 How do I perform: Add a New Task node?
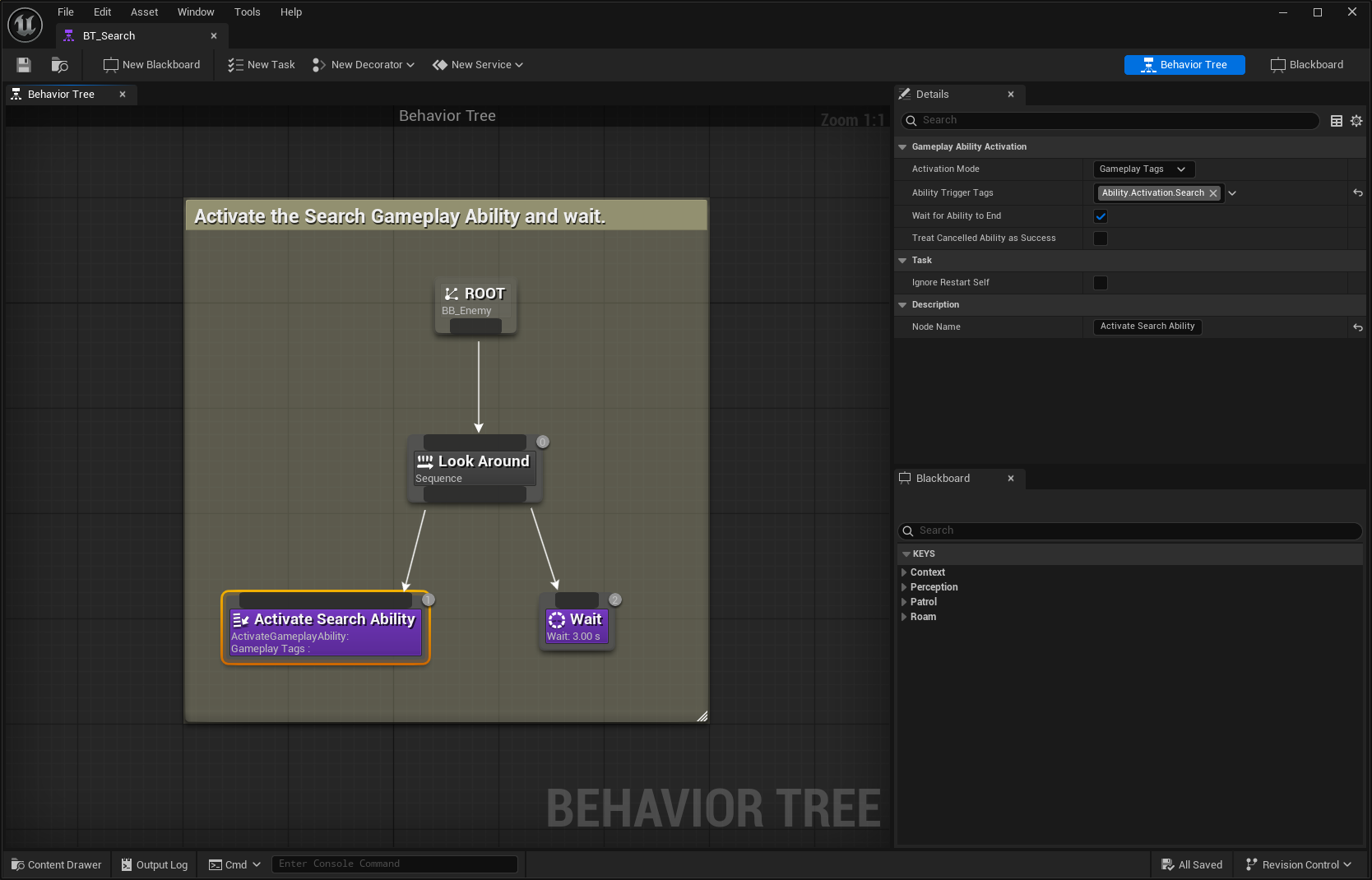[261, 64]
